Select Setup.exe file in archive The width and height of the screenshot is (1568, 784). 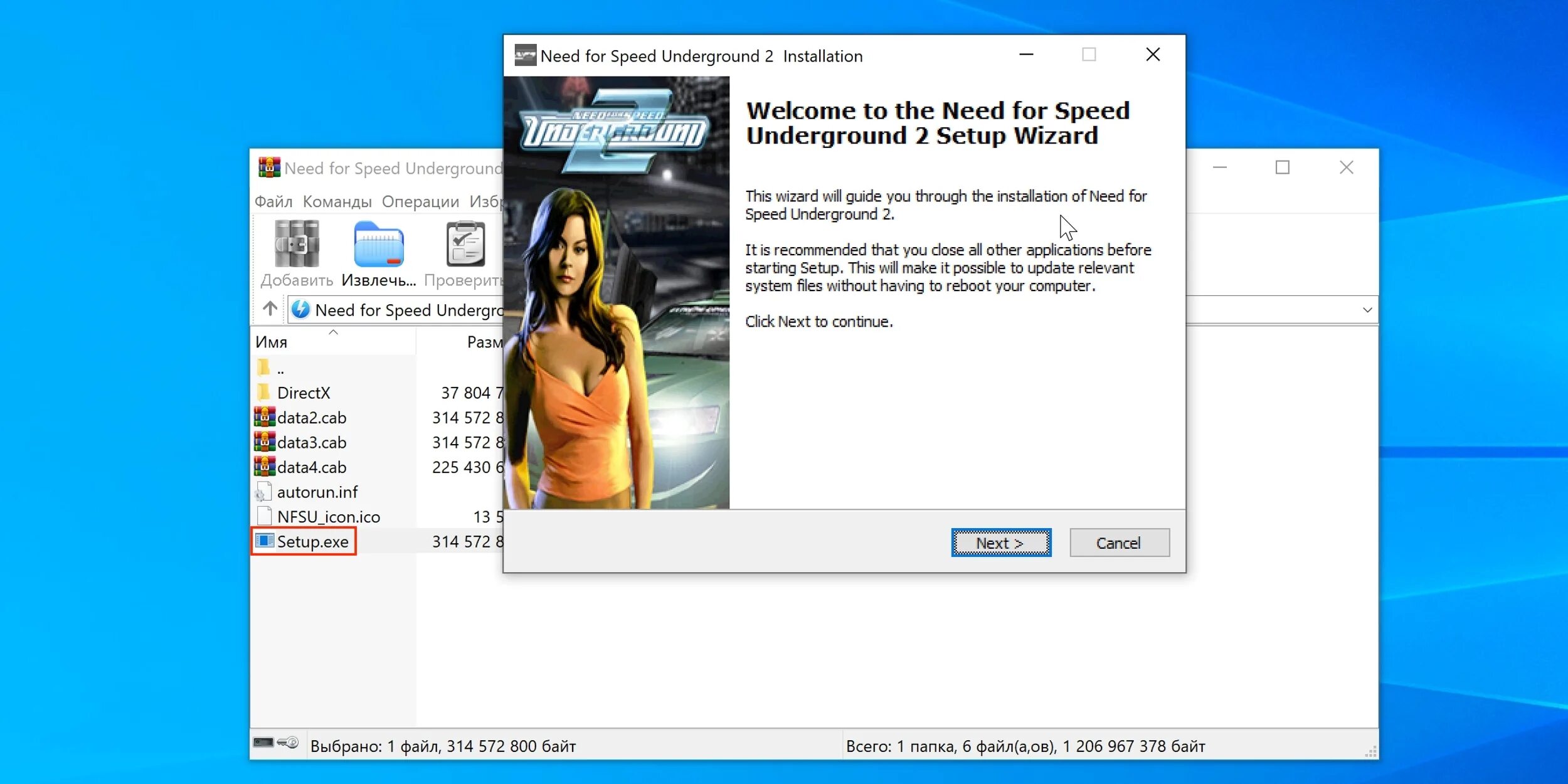coord(313,541)
